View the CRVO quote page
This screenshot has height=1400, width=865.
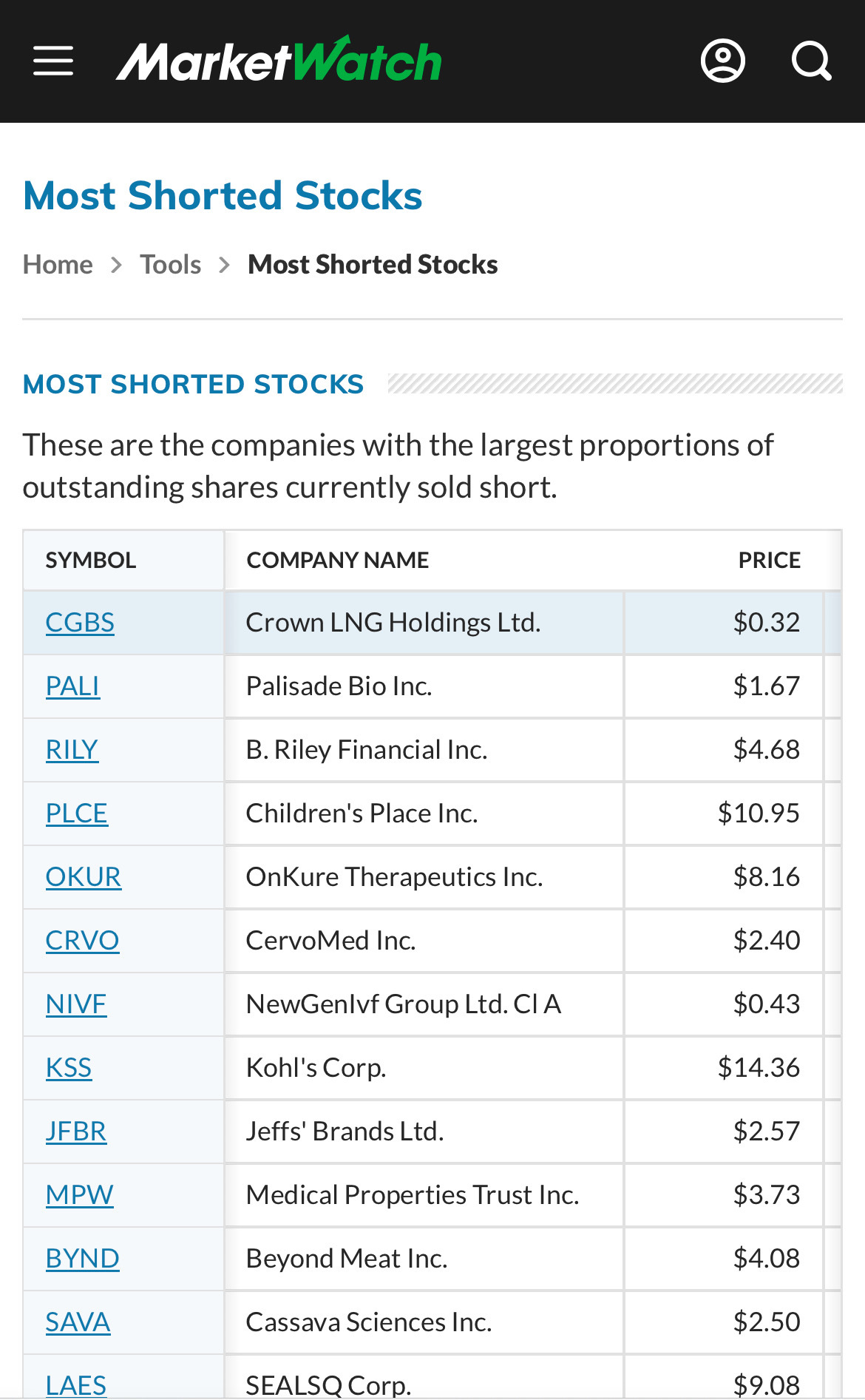coord(82,941)
